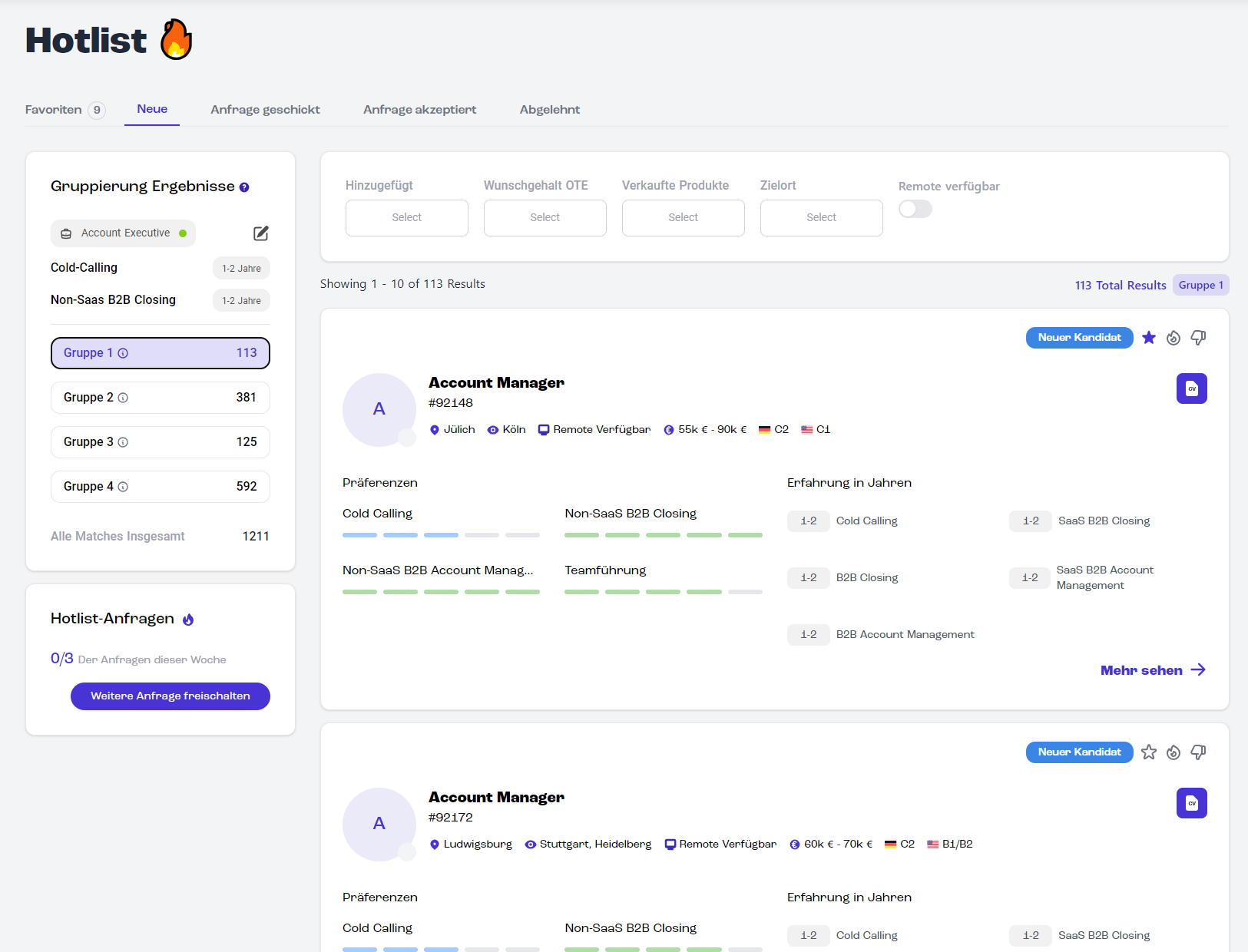Click German C2 language level of #92148

tap(773, 430)
